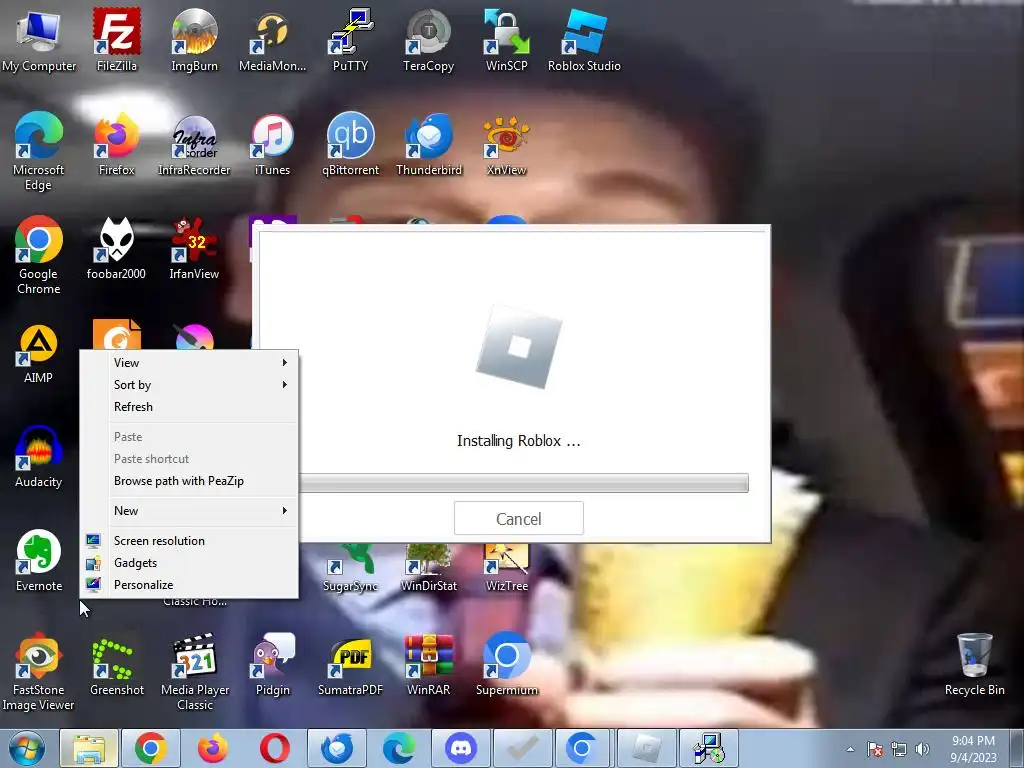Click Chrome in the taskbar
Image resolution: width=1024 pixels, height=768 pixels.
click(151, 748)
